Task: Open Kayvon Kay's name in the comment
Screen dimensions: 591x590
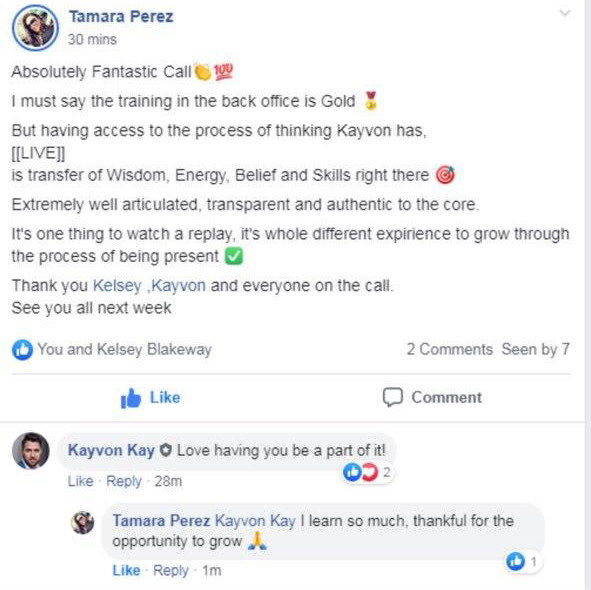Action: point(111,451)
